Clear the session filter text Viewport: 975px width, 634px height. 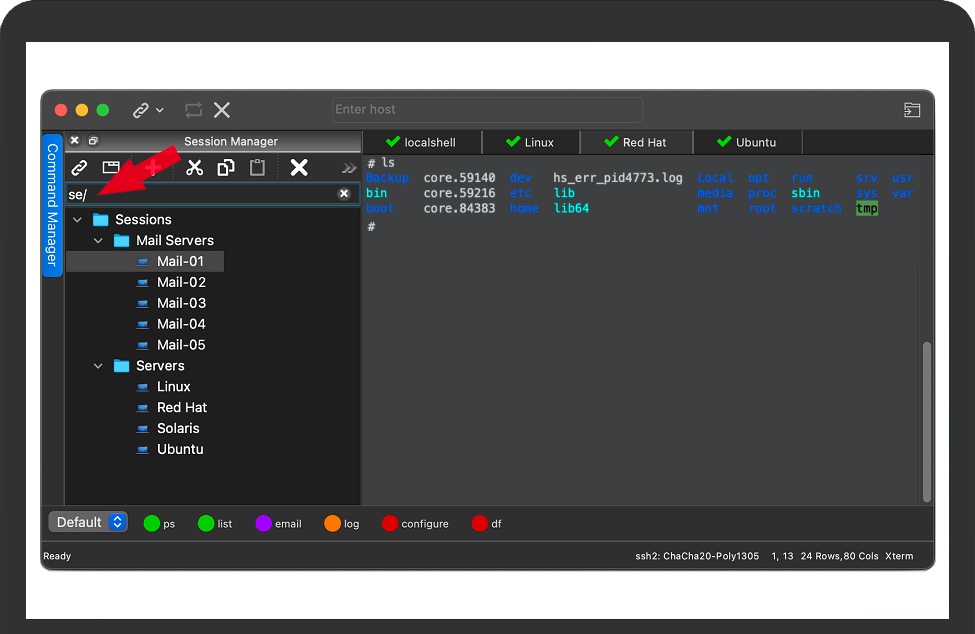tap(344, 194)
